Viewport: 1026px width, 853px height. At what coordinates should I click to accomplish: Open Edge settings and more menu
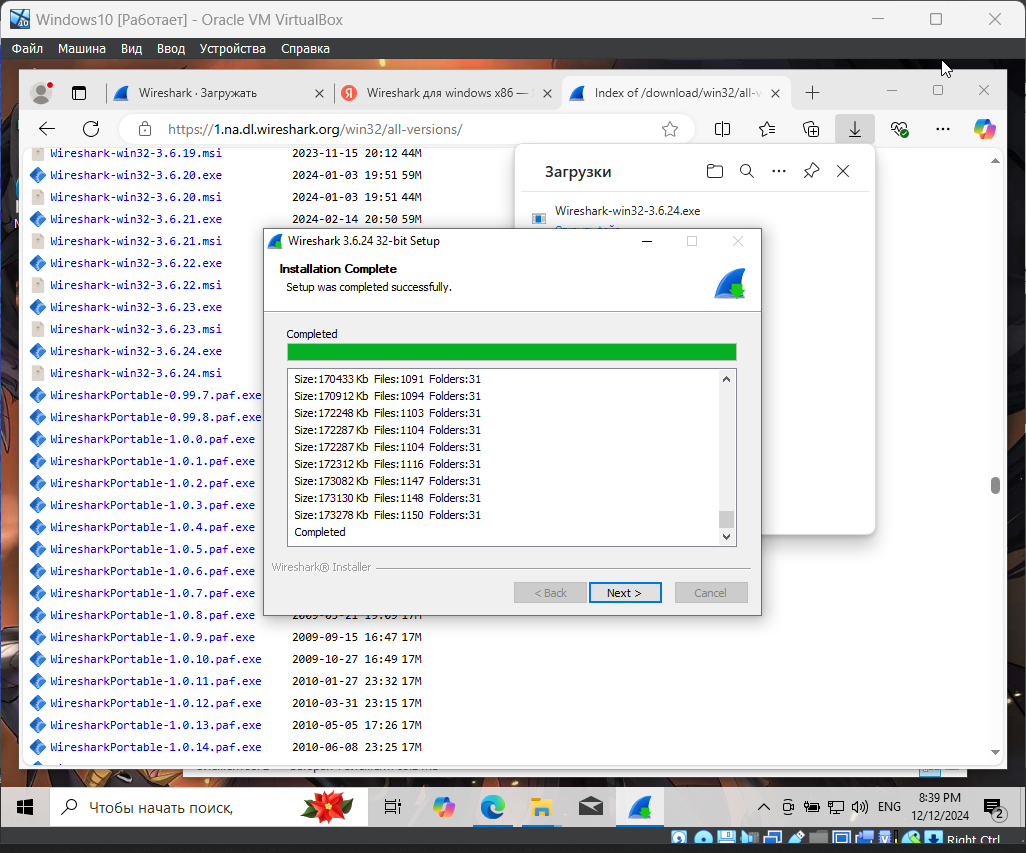coord(943,130)
